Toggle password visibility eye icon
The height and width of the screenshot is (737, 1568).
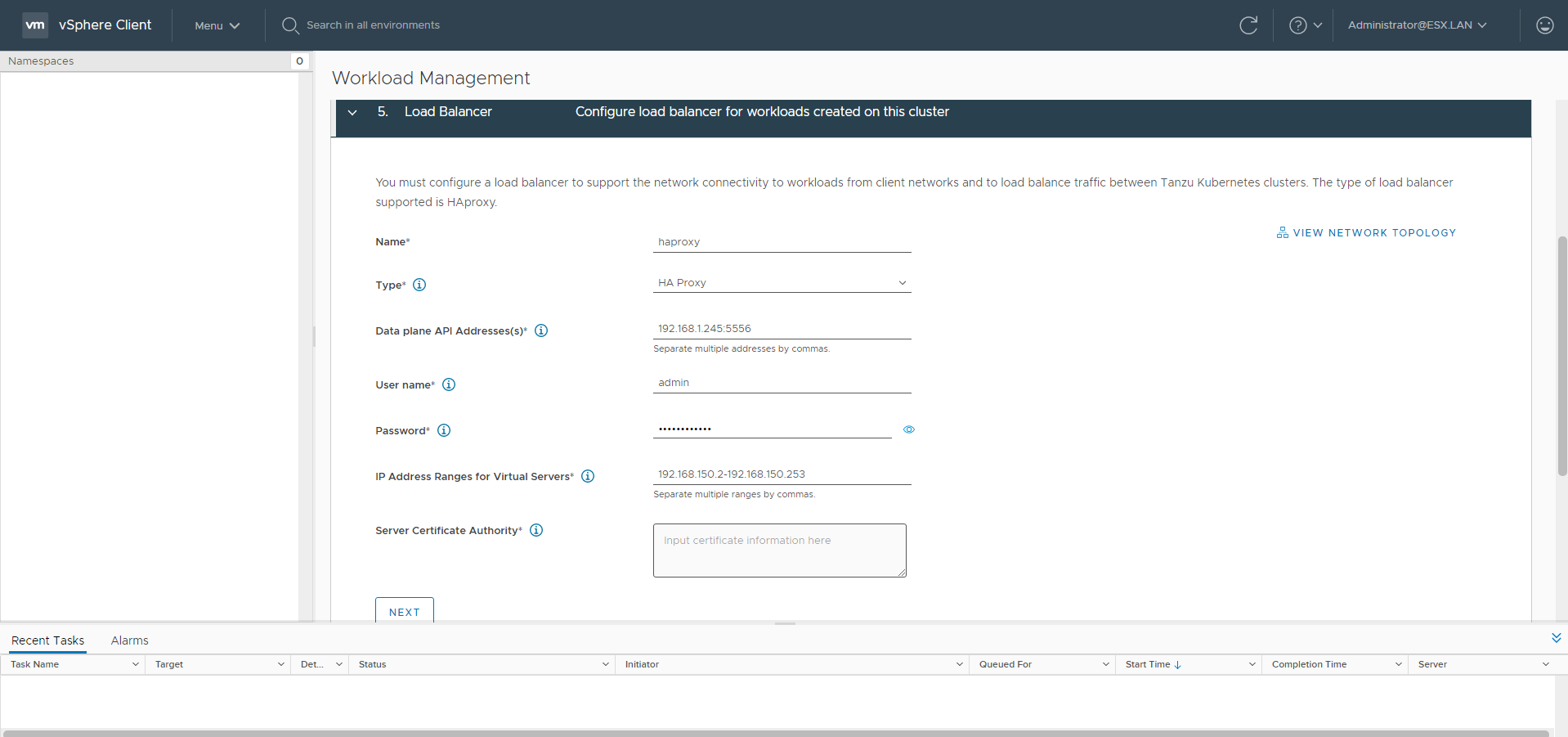pyautogui.click(x=908, y=429)
